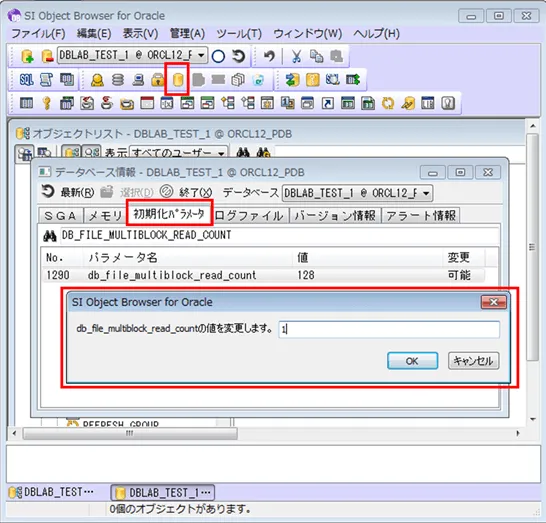546x523 pixels.
Task: Click the 最新(R) refresh button
Action: [68, 192]
